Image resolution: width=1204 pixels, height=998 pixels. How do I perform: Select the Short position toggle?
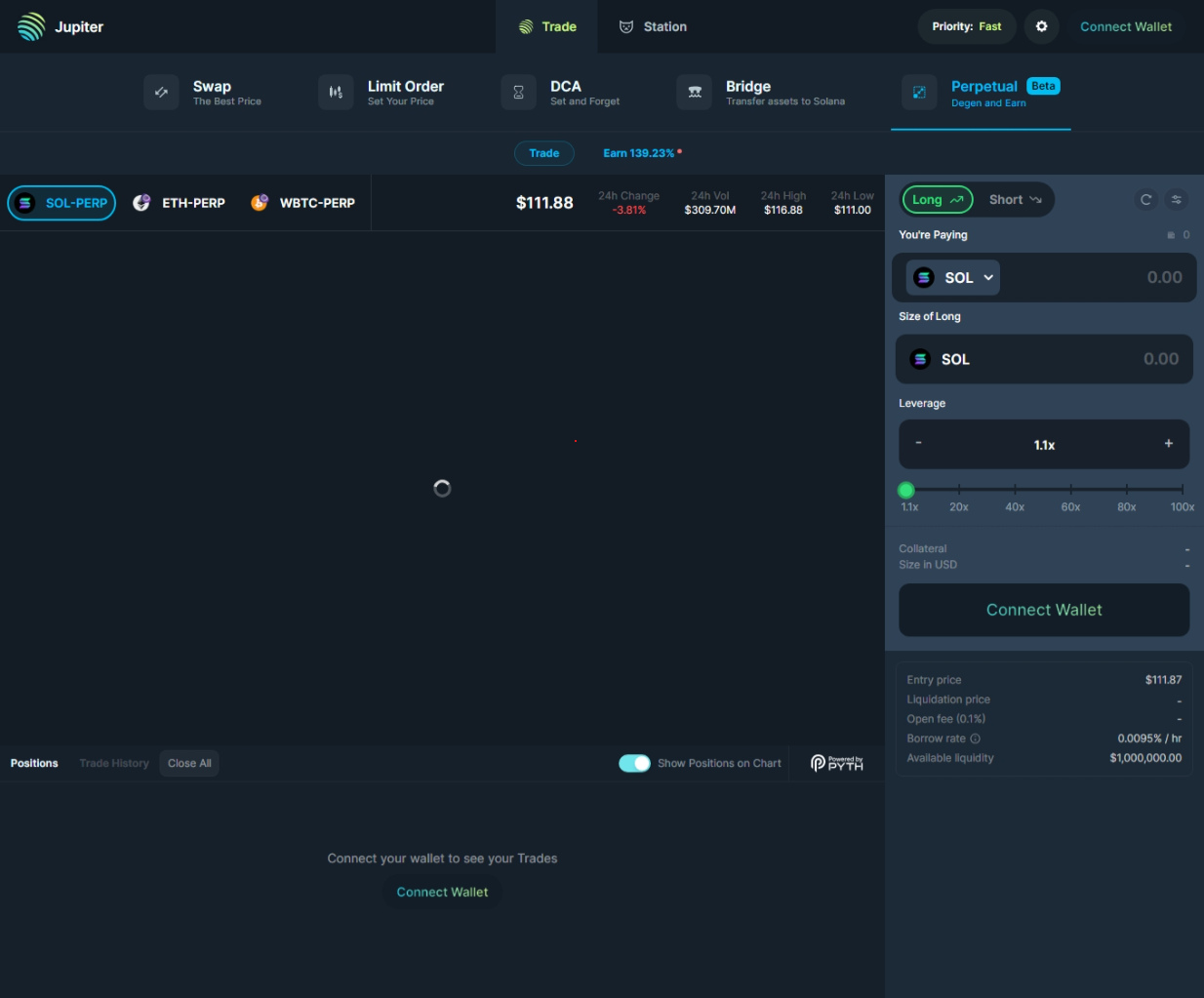click(1016, 200)
